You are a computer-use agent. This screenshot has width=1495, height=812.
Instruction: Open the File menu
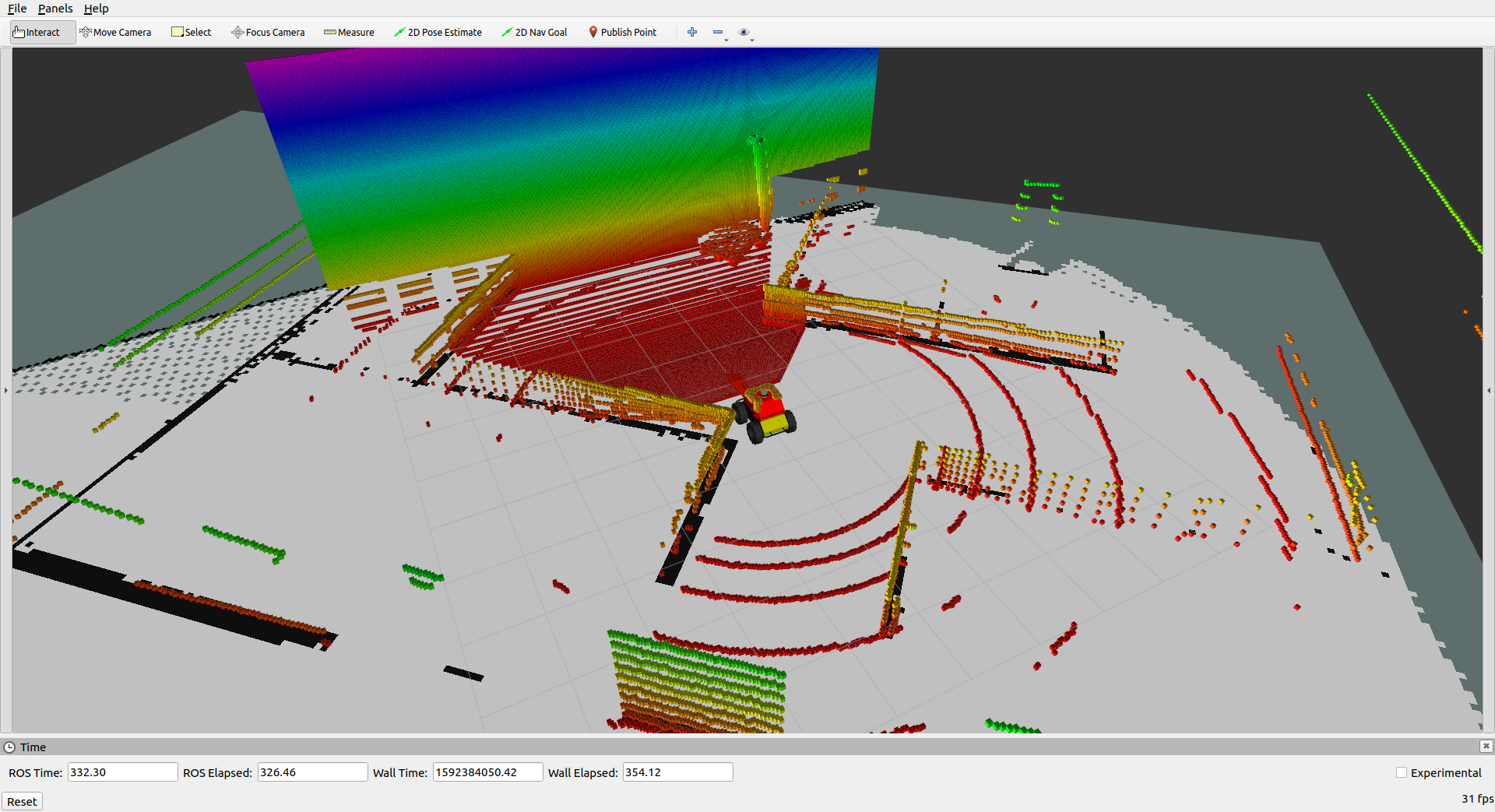pos(17,9)
